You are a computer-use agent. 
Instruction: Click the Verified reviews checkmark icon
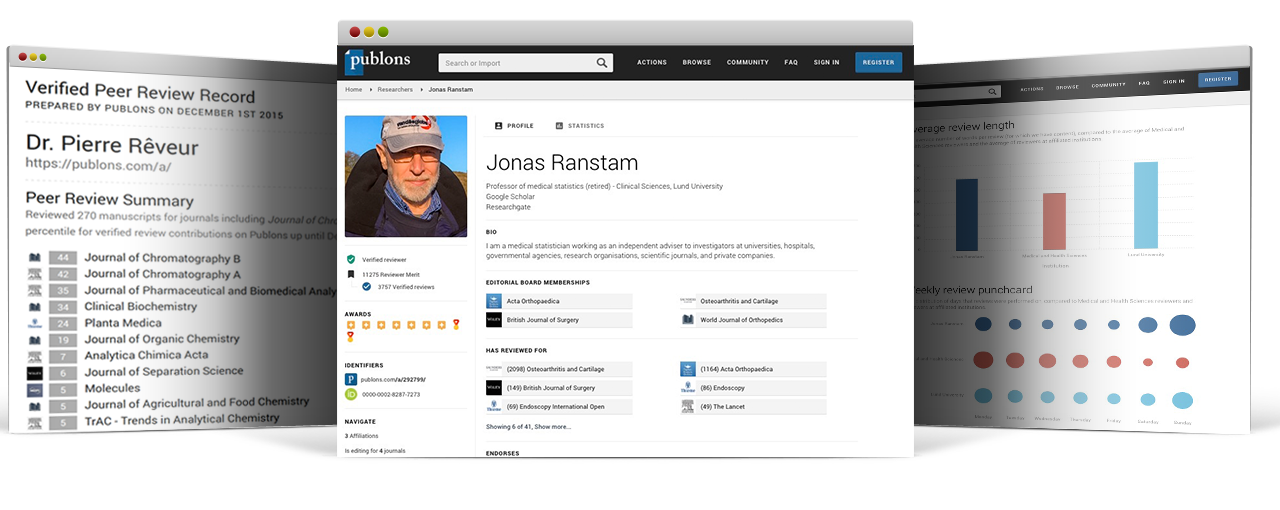click(367, 287)
